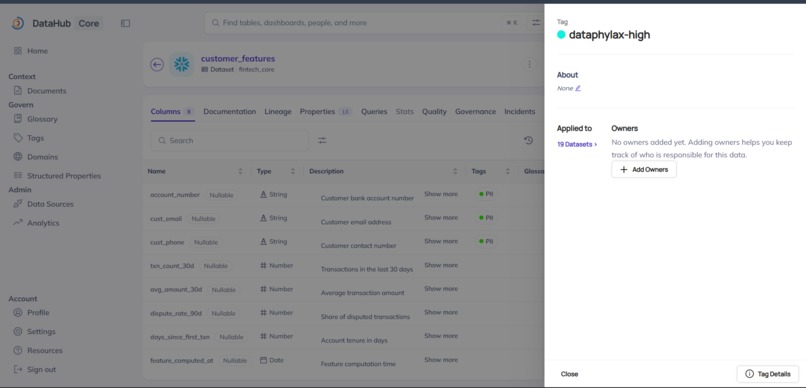Select the account_number column name
Screen dimensions: 806x388
pos(175,195)
